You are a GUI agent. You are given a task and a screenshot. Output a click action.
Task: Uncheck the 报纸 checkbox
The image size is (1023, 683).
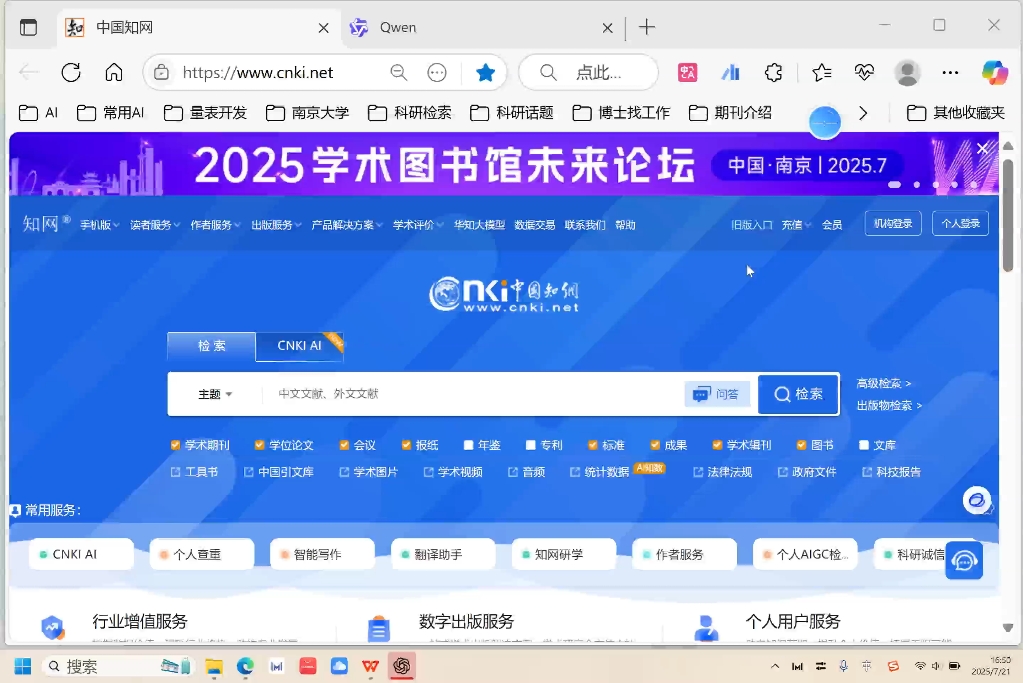406,445
